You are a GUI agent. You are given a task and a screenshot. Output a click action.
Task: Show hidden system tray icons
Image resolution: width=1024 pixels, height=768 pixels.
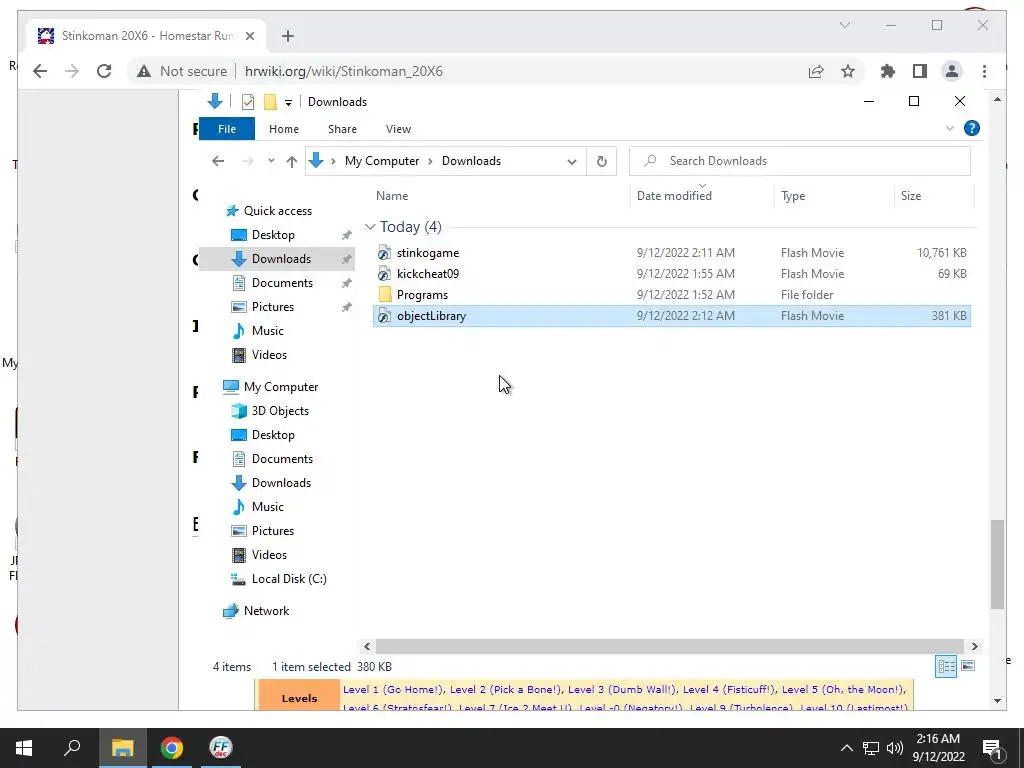[846, 748]
